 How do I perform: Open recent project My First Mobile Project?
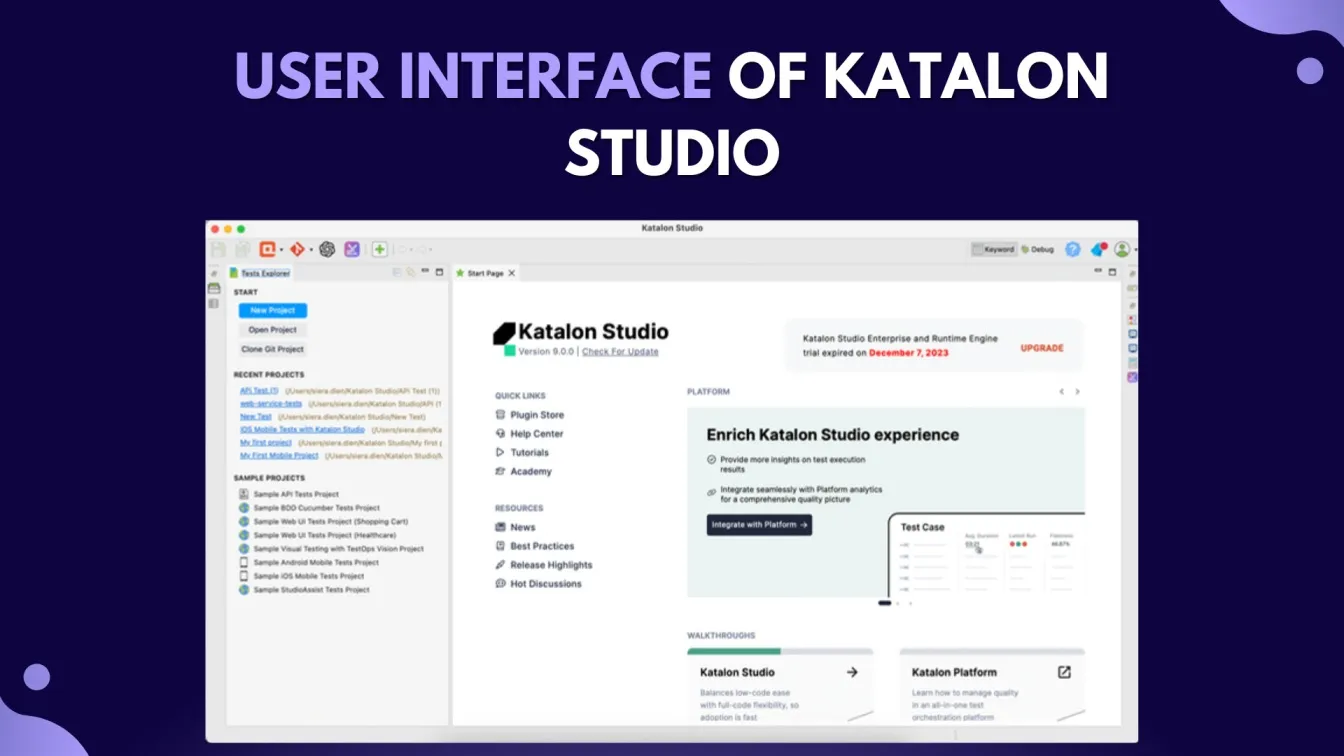point(279,456)
